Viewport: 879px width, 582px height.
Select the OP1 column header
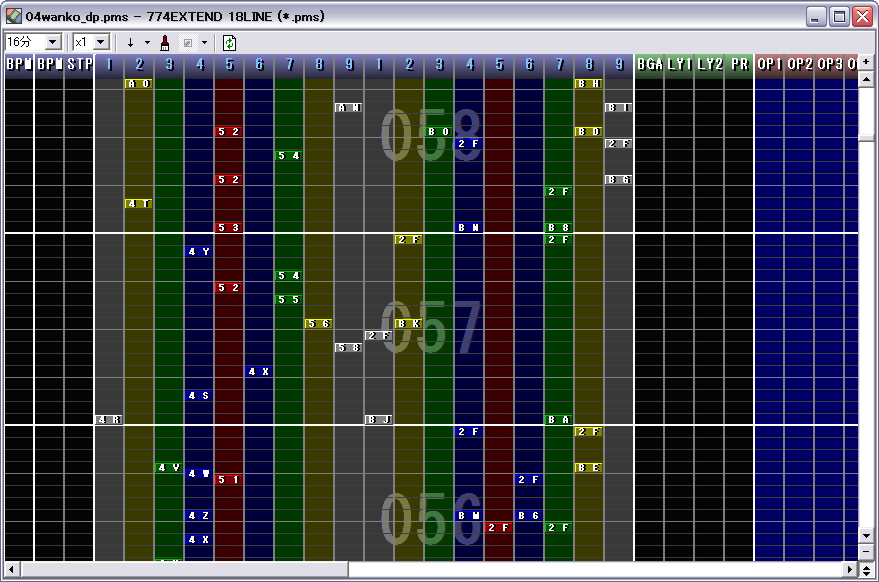click(x=769, y=64)
